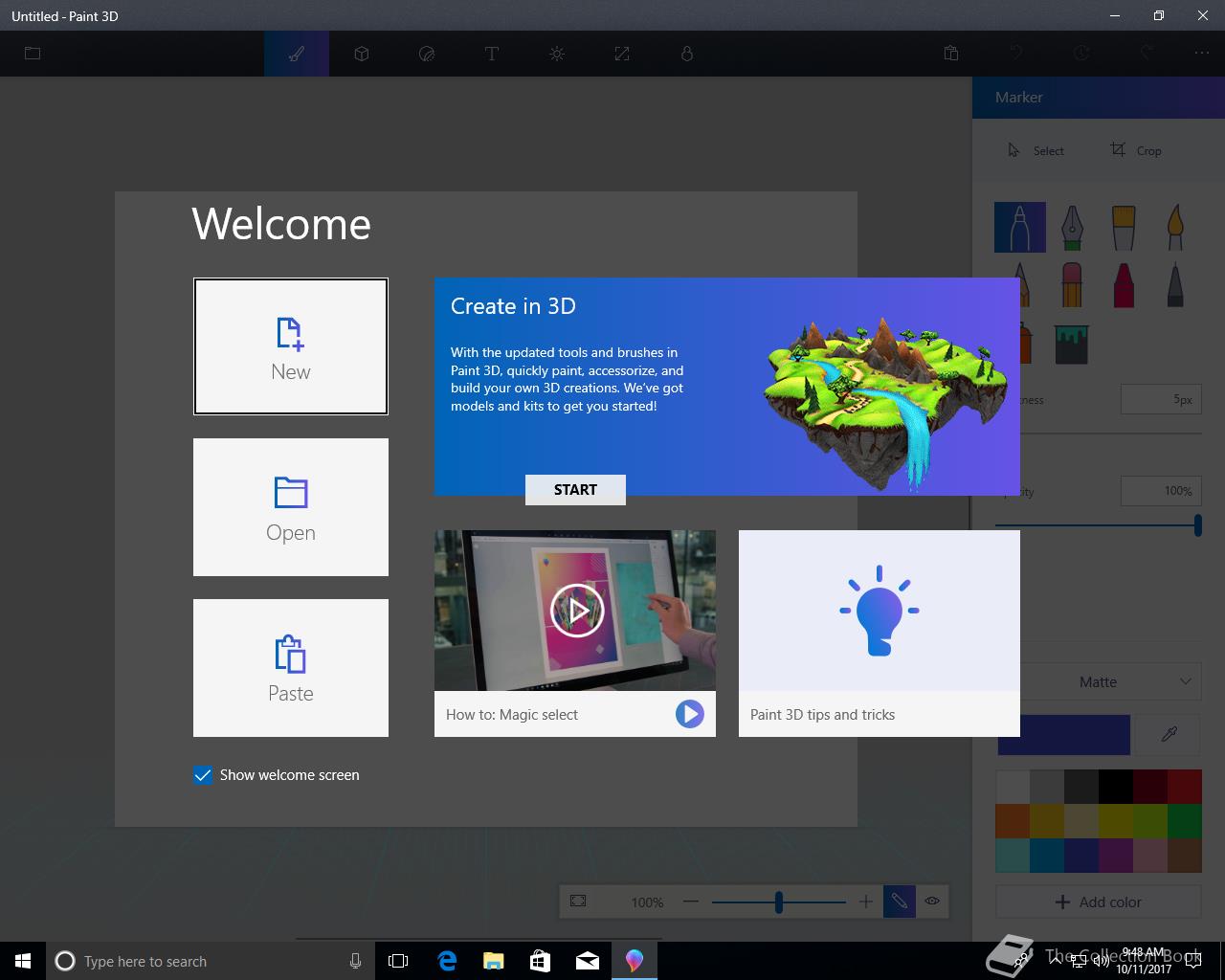
Task: Click the Open tile in Welcome
Action: 291,507
